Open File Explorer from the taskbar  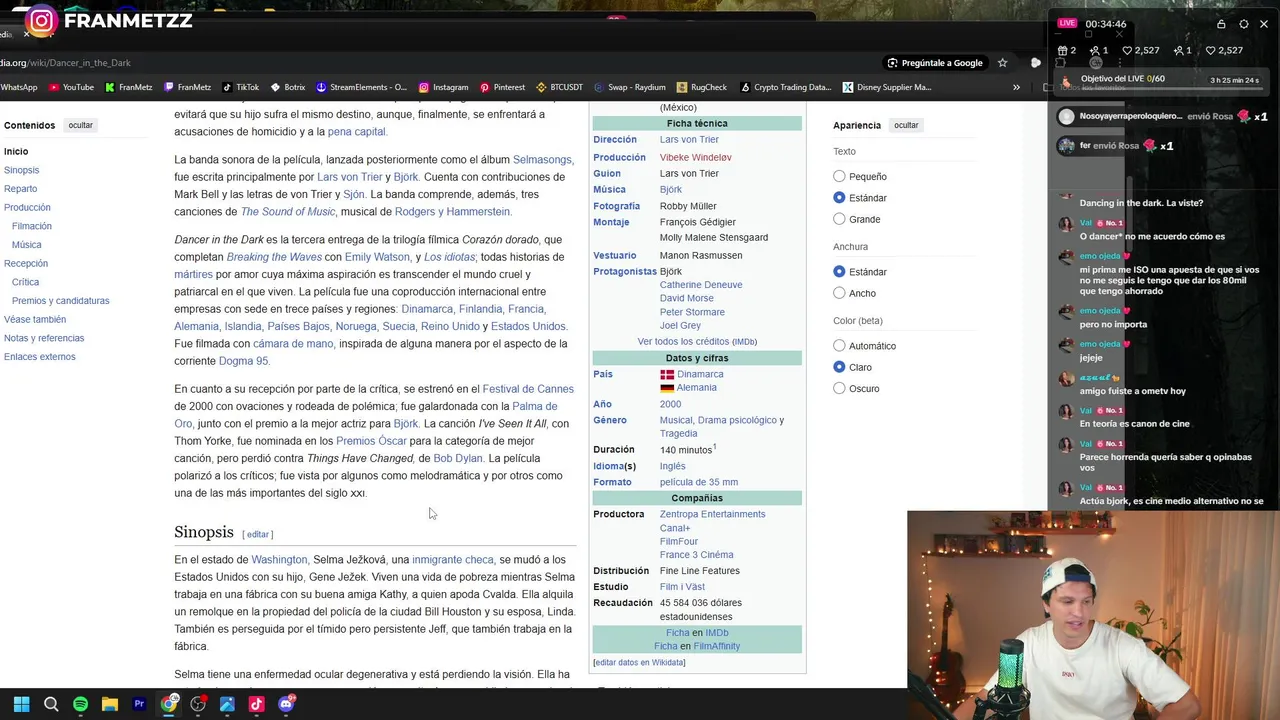pos(110,704)
